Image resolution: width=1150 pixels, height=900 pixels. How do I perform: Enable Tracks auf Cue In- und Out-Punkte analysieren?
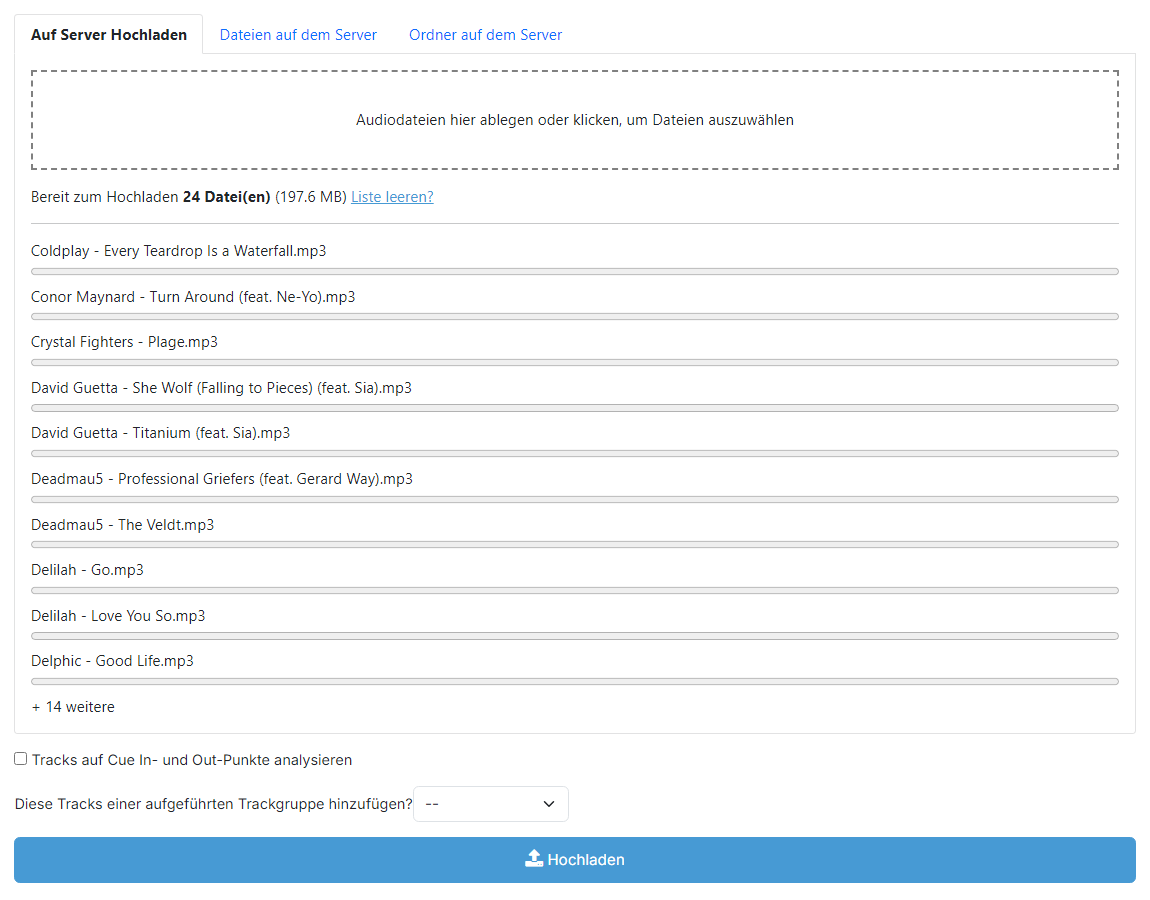click(x=21, y=759)
